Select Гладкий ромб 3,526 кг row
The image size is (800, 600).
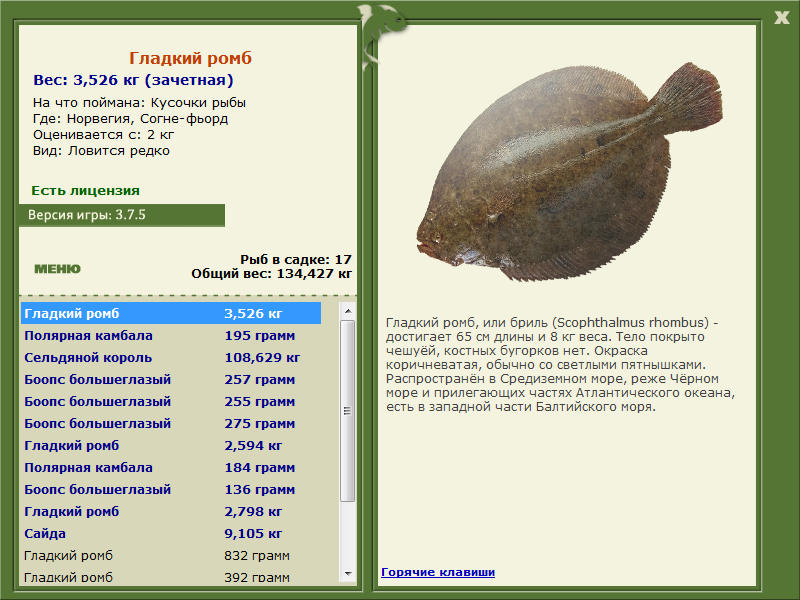tap(171, 313)
